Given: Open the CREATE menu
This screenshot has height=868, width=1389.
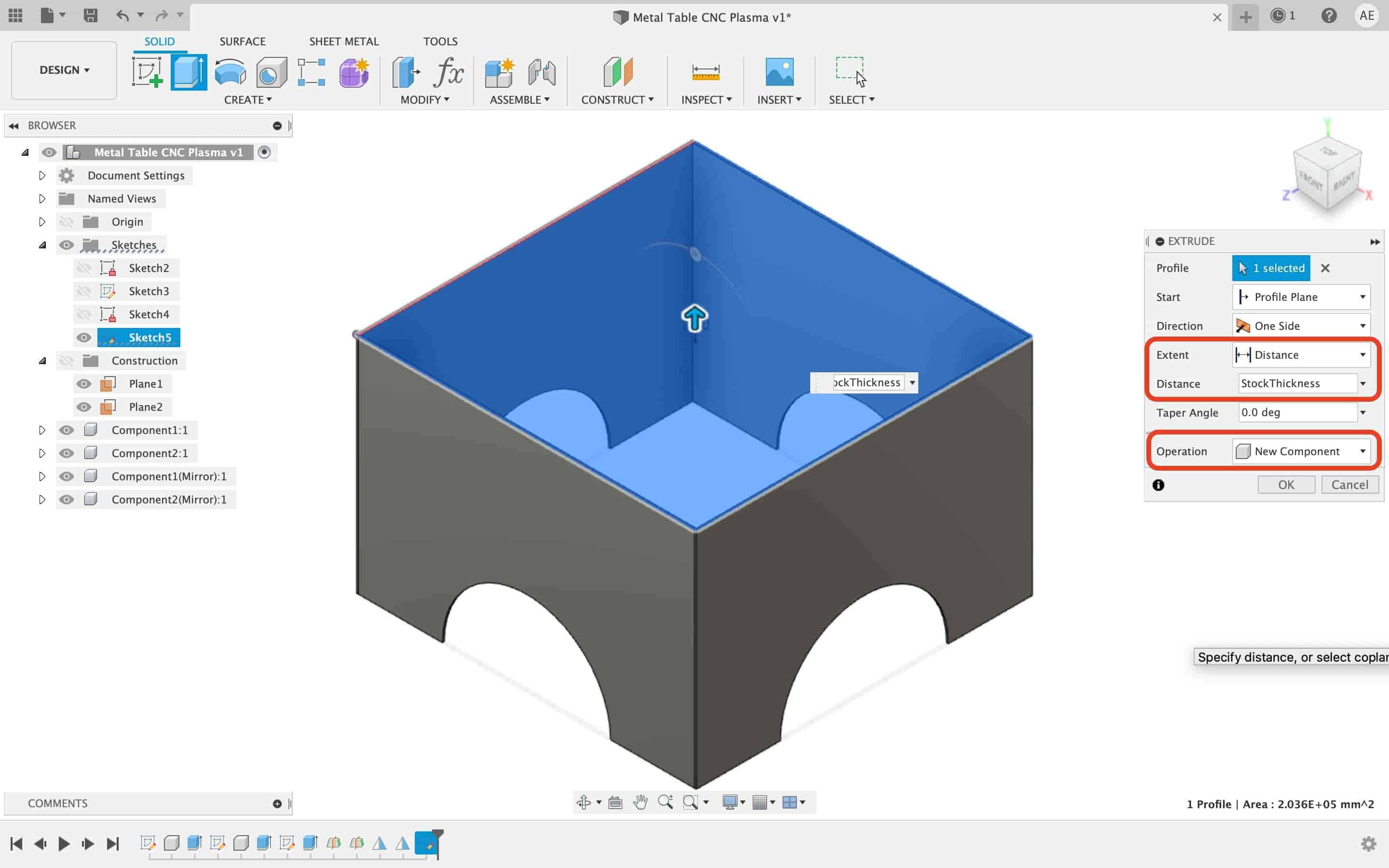Looking at the screenshot, I should [248, 100].
